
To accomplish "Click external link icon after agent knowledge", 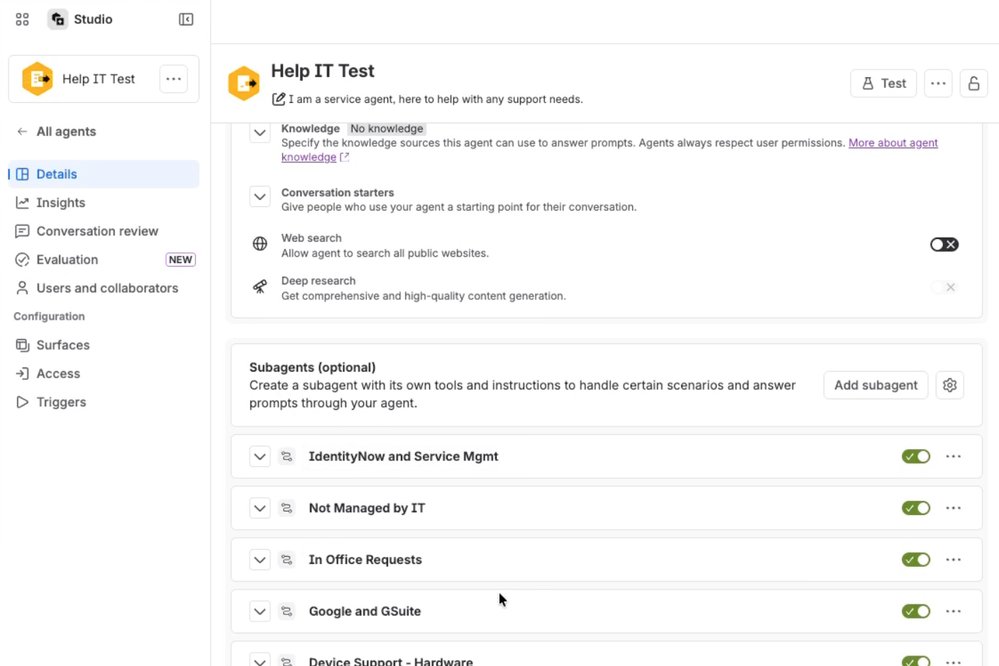I will (345, 157).
